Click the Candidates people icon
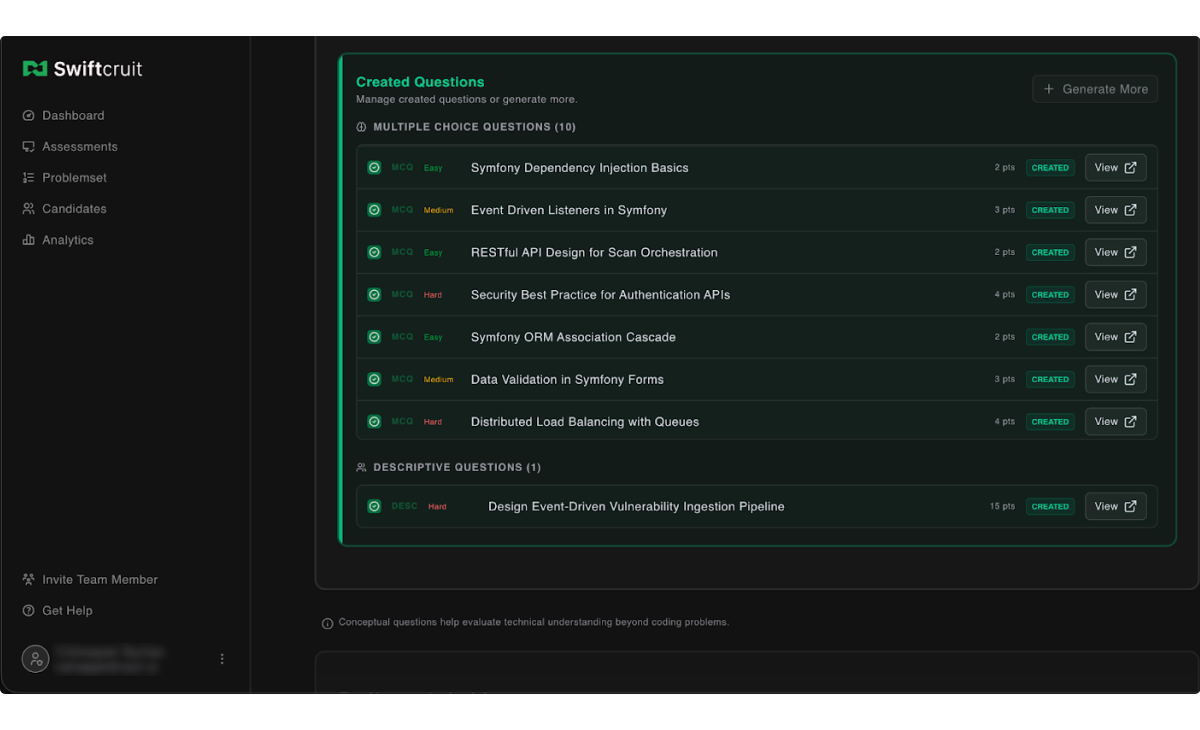The width and height of the screenshot is (1200, 730). coord(28,209)
